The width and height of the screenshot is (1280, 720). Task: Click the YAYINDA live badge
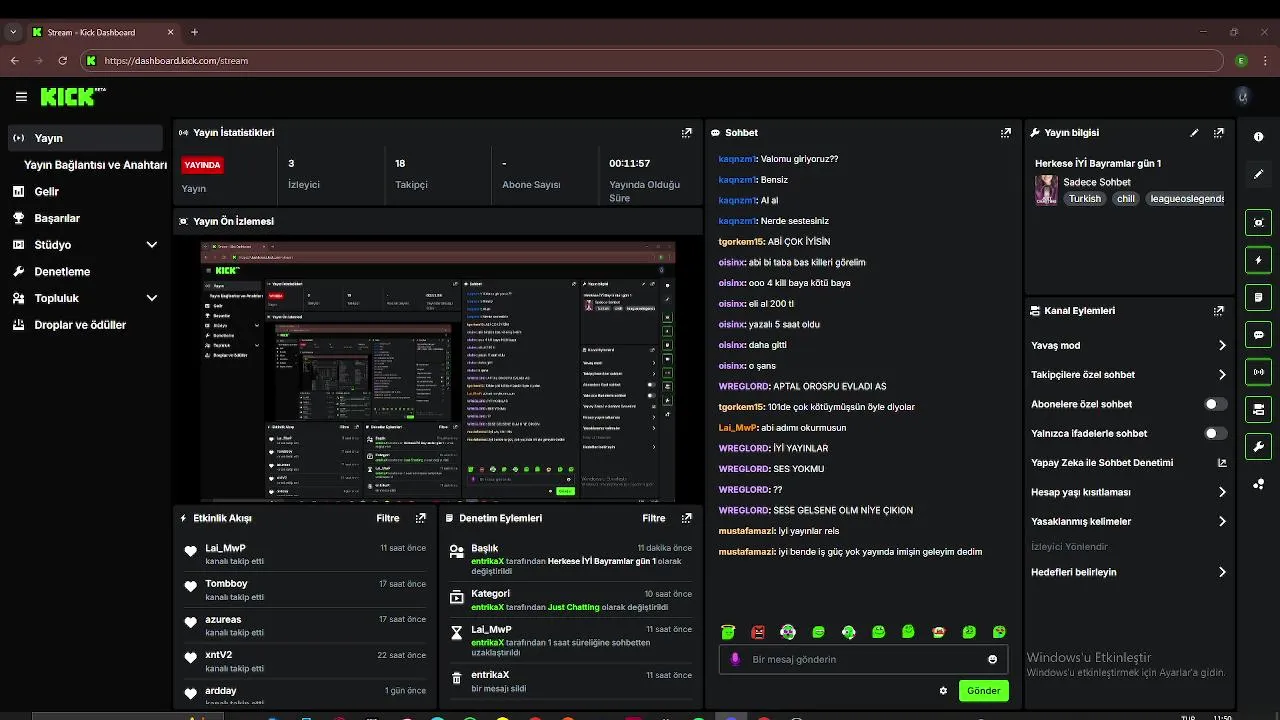click(x=202, y=165)
